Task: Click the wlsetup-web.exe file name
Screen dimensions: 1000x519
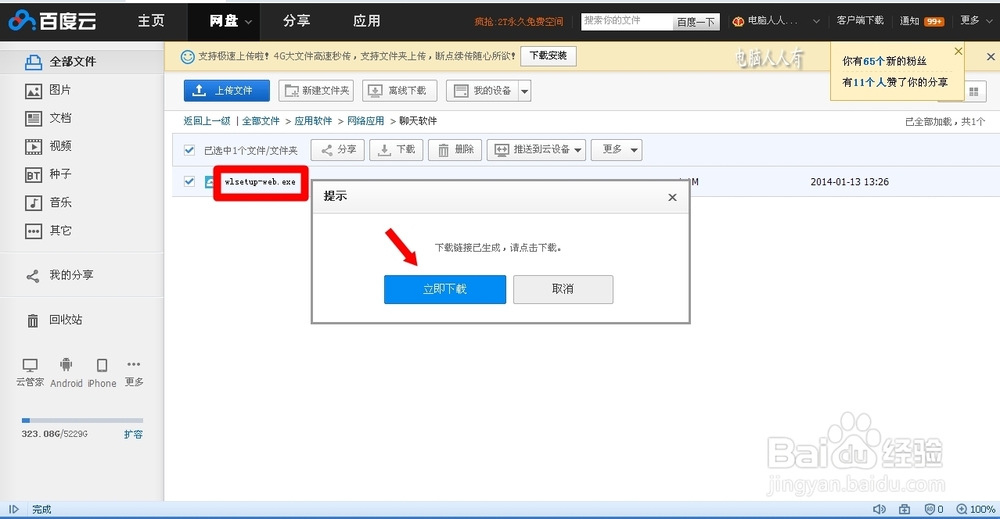Action: 260,182
